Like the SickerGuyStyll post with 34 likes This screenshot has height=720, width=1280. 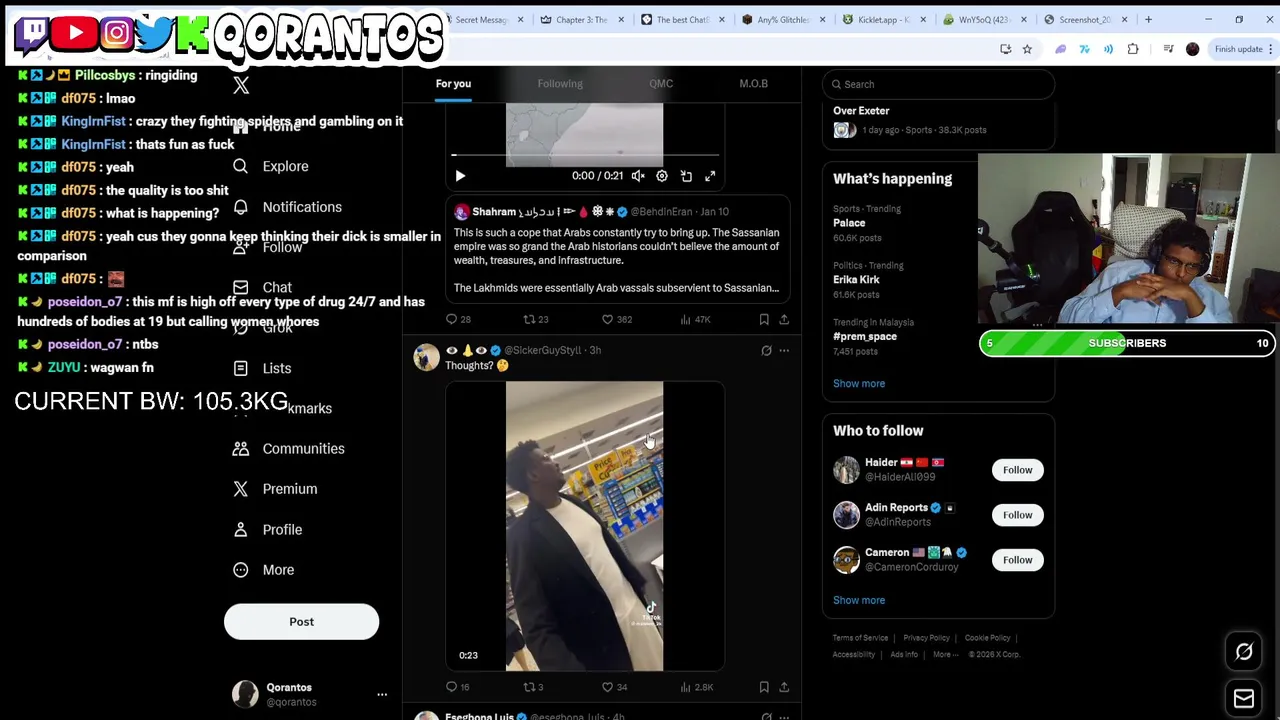[614, 687]
